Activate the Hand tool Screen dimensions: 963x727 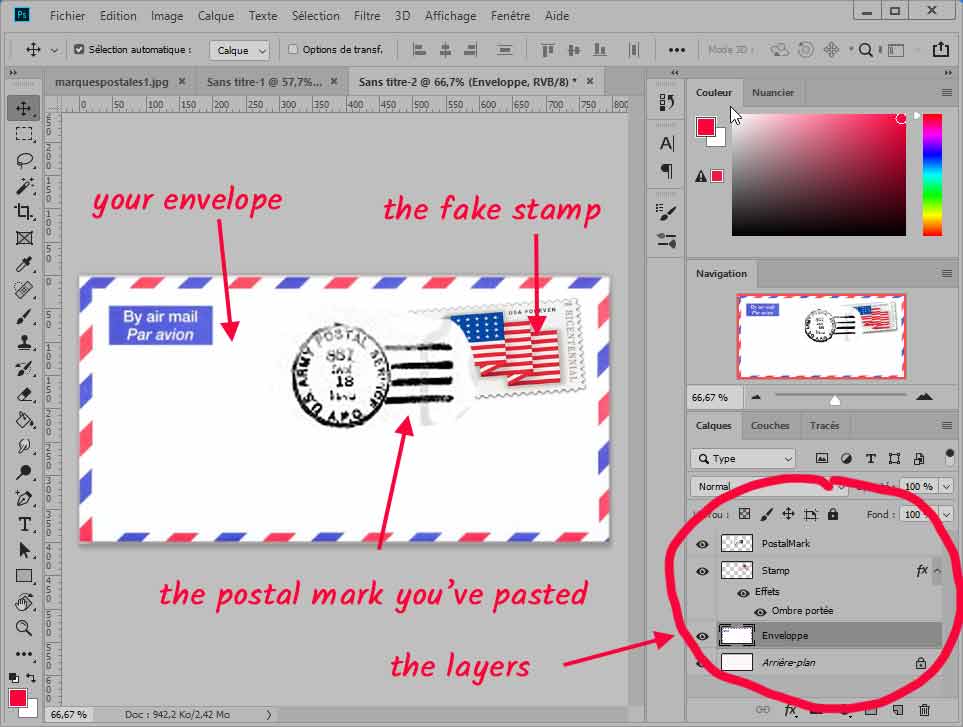[x=23, y=602]
